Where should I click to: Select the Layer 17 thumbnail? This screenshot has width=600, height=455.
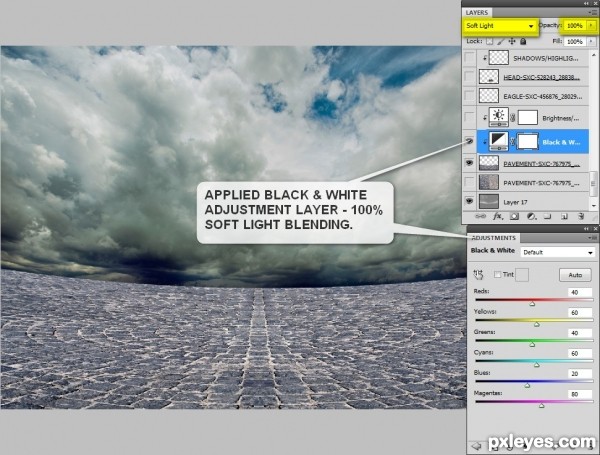489,201
